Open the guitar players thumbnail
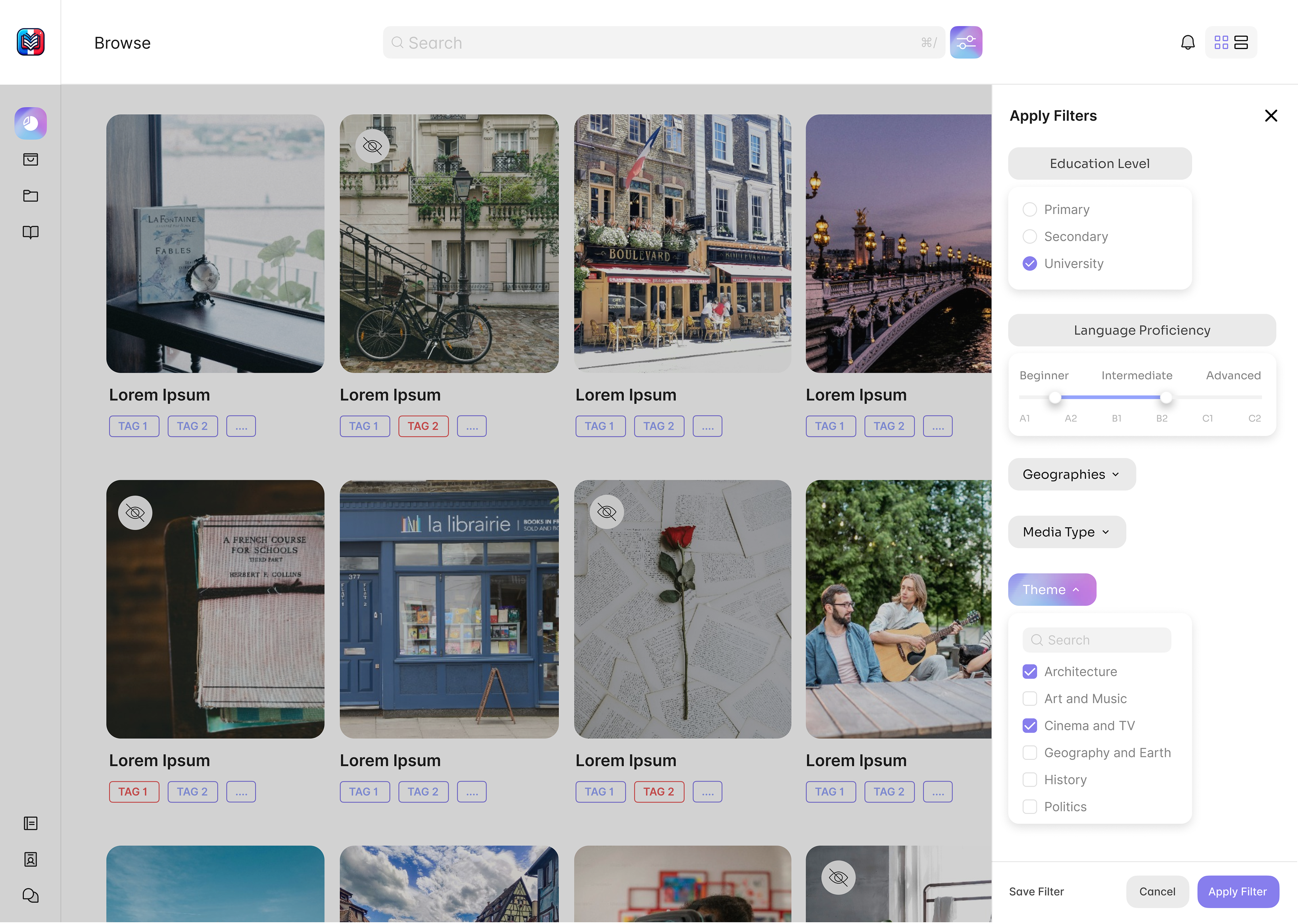Viewport: 1298px width, 924px height. [x=898, y=610]
